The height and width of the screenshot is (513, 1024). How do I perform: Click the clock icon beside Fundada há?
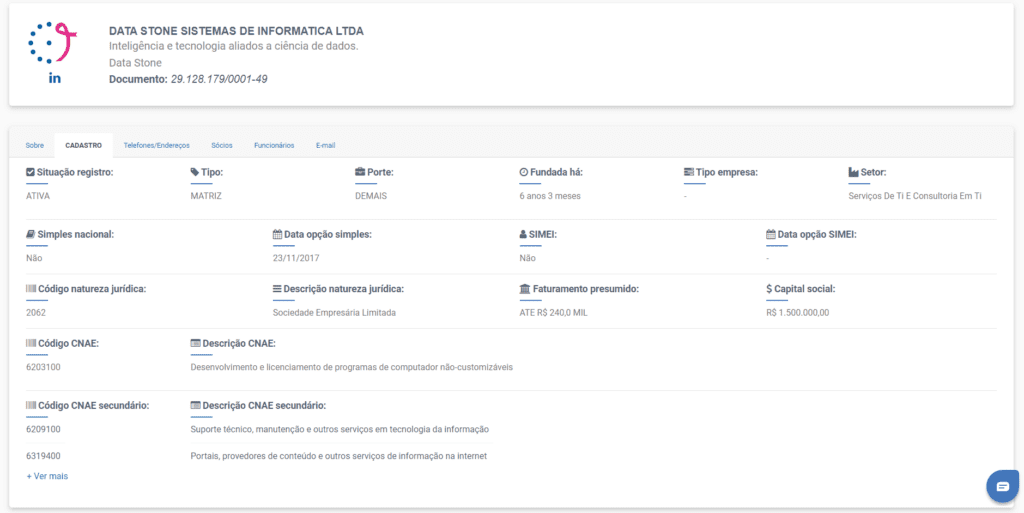pos(523,172)
